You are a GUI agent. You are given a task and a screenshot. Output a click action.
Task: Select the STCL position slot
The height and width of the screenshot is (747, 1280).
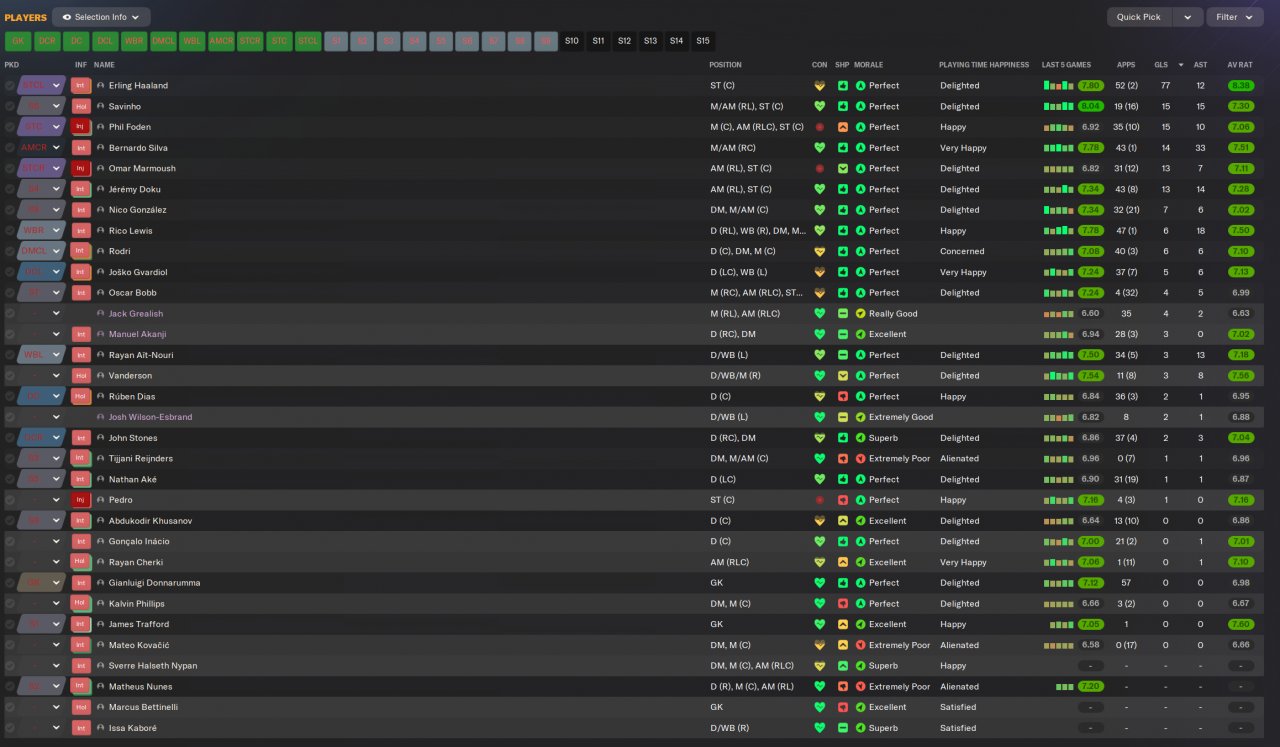point(308,41)
